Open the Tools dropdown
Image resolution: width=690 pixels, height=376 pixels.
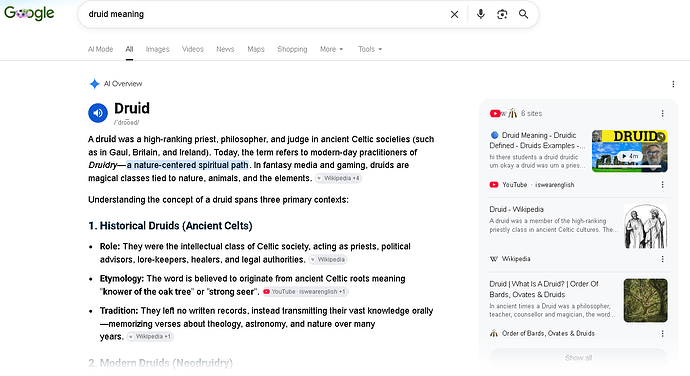click(x=370, y=49)
